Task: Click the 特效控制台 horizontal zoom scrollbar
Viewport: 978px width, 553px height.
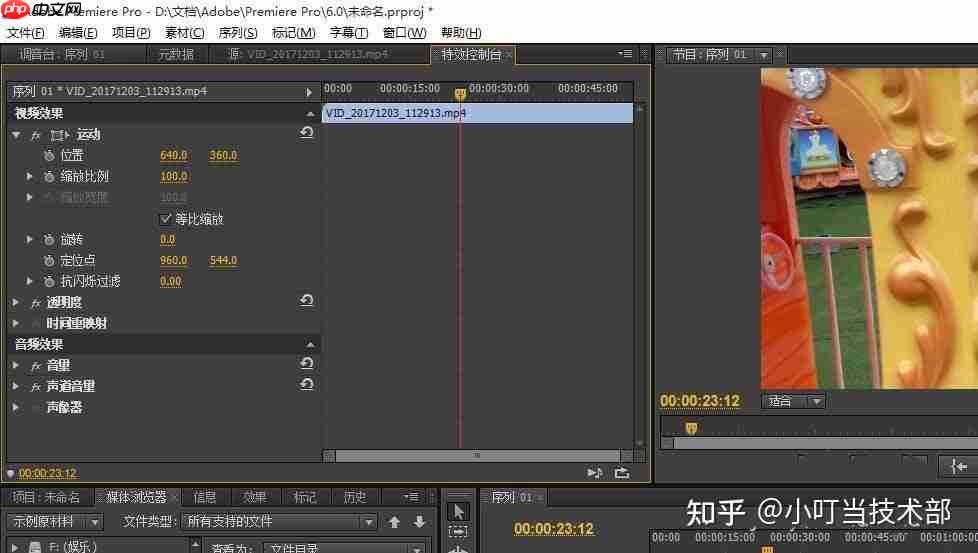Action: tap(478, 456)
